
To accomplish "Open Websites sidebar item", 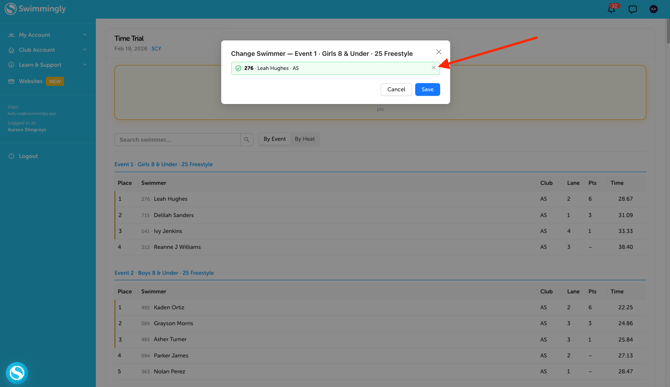I will (x=30, y=81).
